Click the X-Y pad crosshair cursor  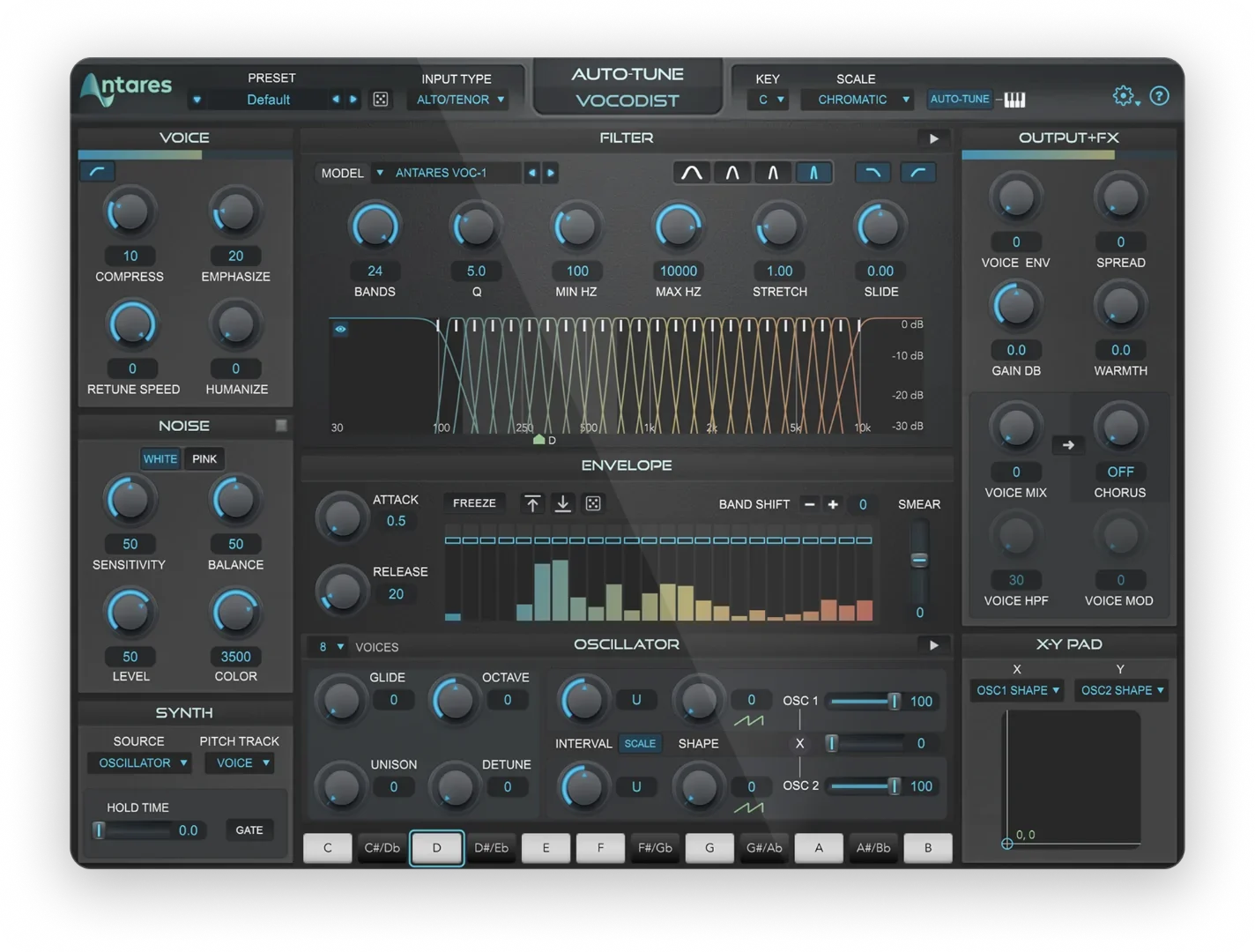point(1007,844)
